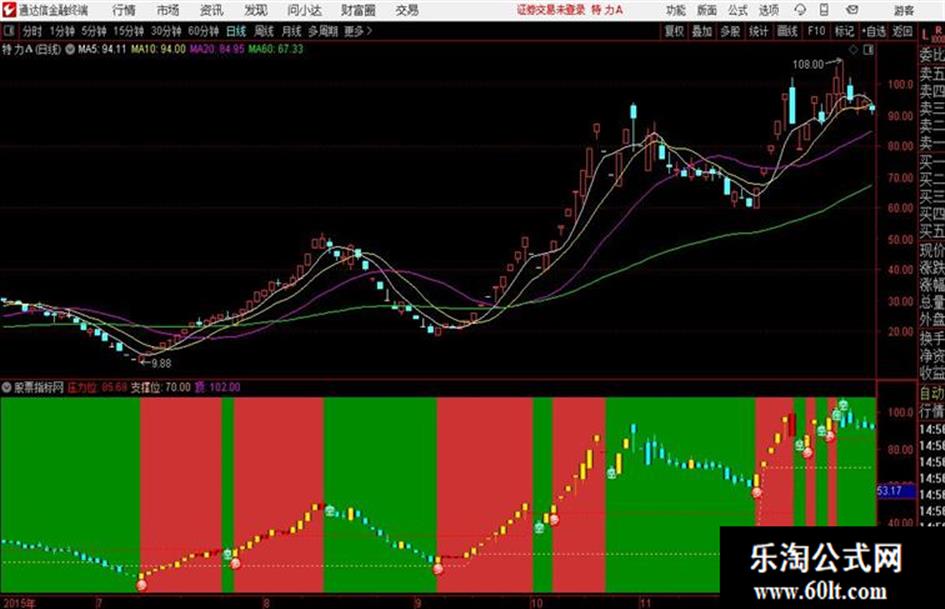Switch to the 30分钟 period tab

(x=166, y=31)
